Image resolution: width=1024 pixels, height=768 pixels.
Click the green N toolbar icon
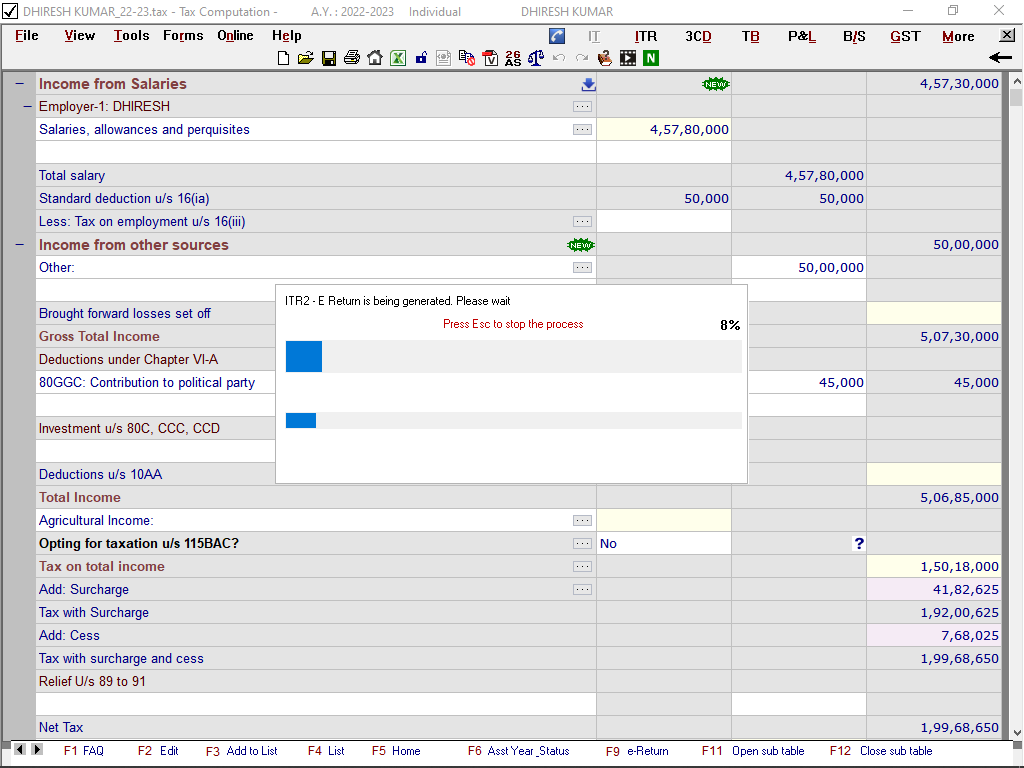tap(651, 58)
